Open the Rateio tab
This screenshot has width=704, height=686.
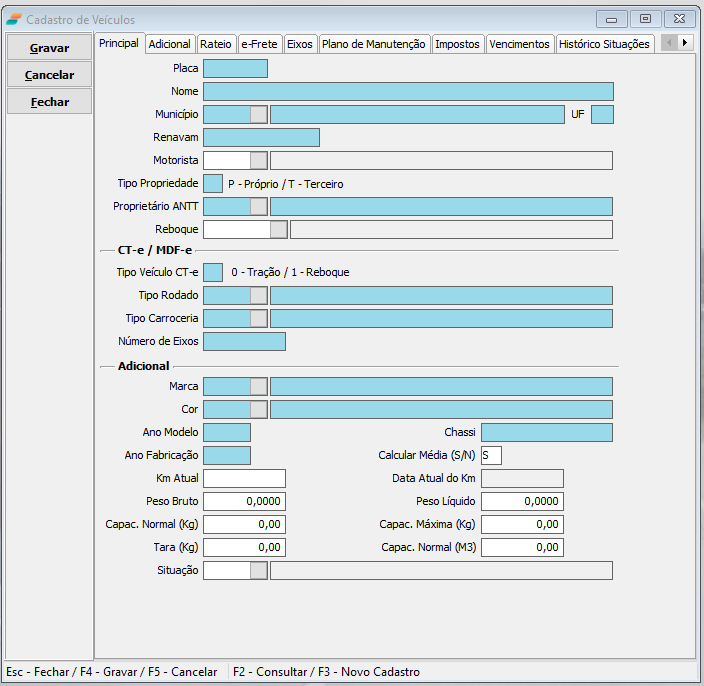pyautogui.click(x=215, y=44)
